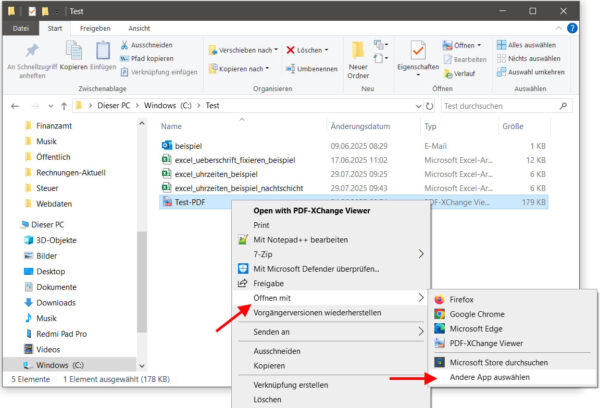Open Rechnungen-Aktuell in the sidebar

pyautogui.click(x=70, y=173)
